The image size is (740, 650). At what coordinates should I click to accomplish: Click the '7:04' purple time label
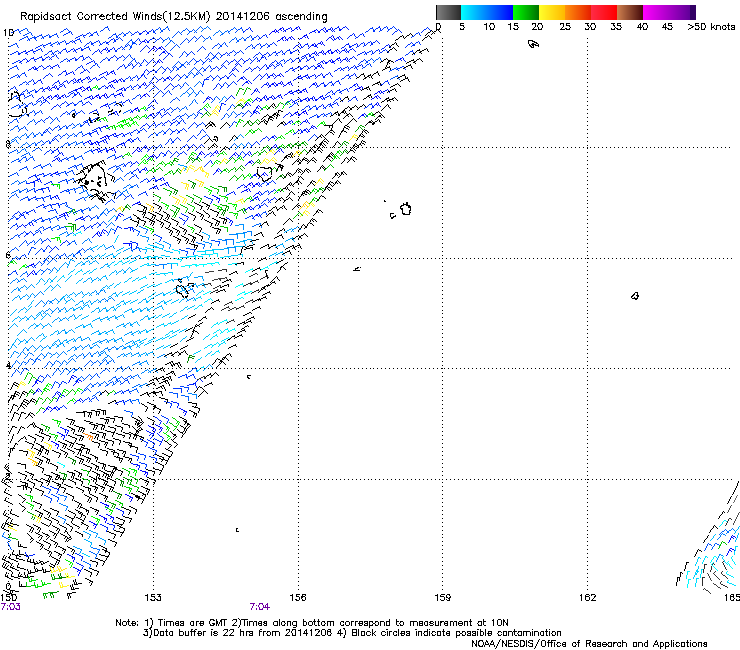tap(260, 607)
